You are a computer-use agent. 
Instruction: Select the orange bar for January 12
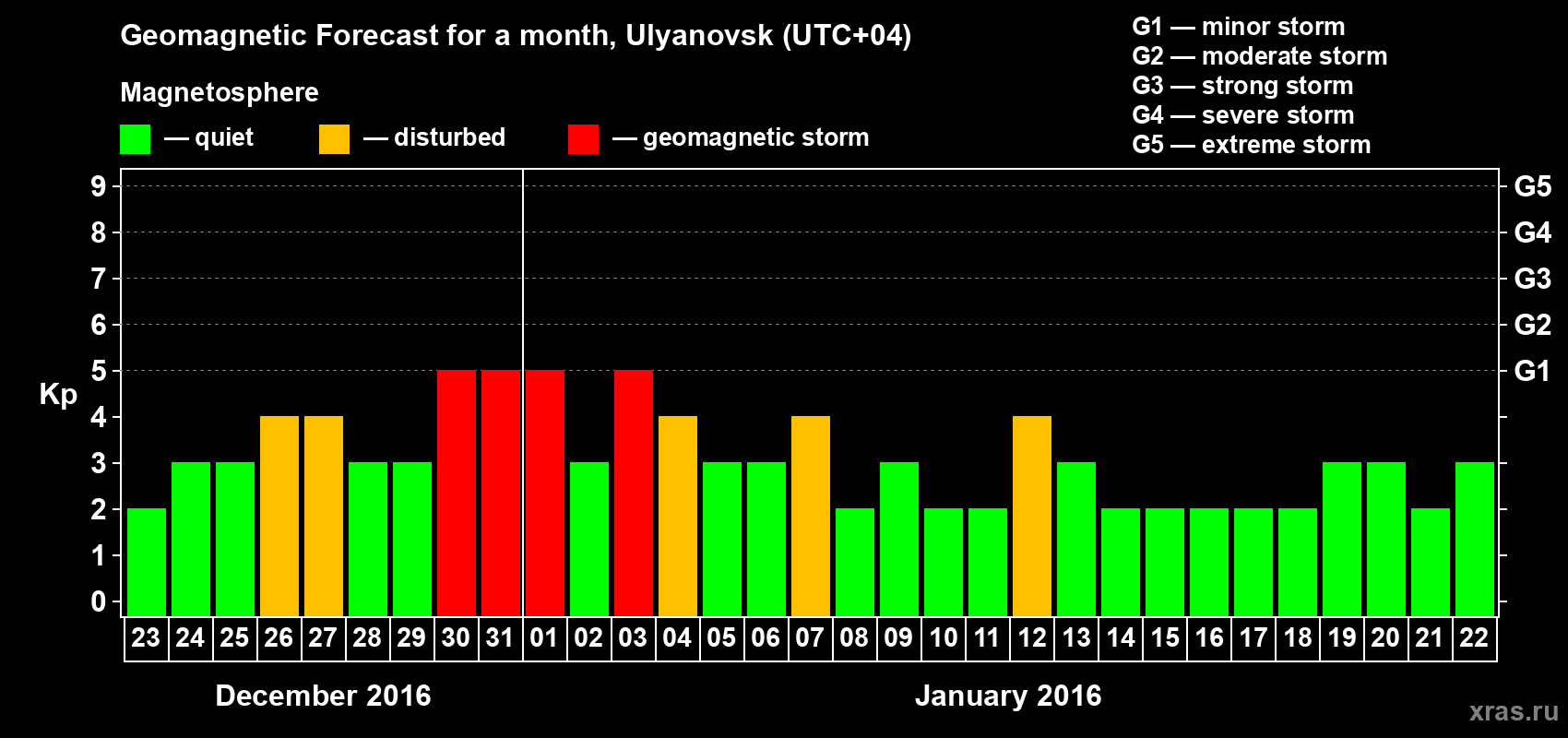coord(1032,516)
